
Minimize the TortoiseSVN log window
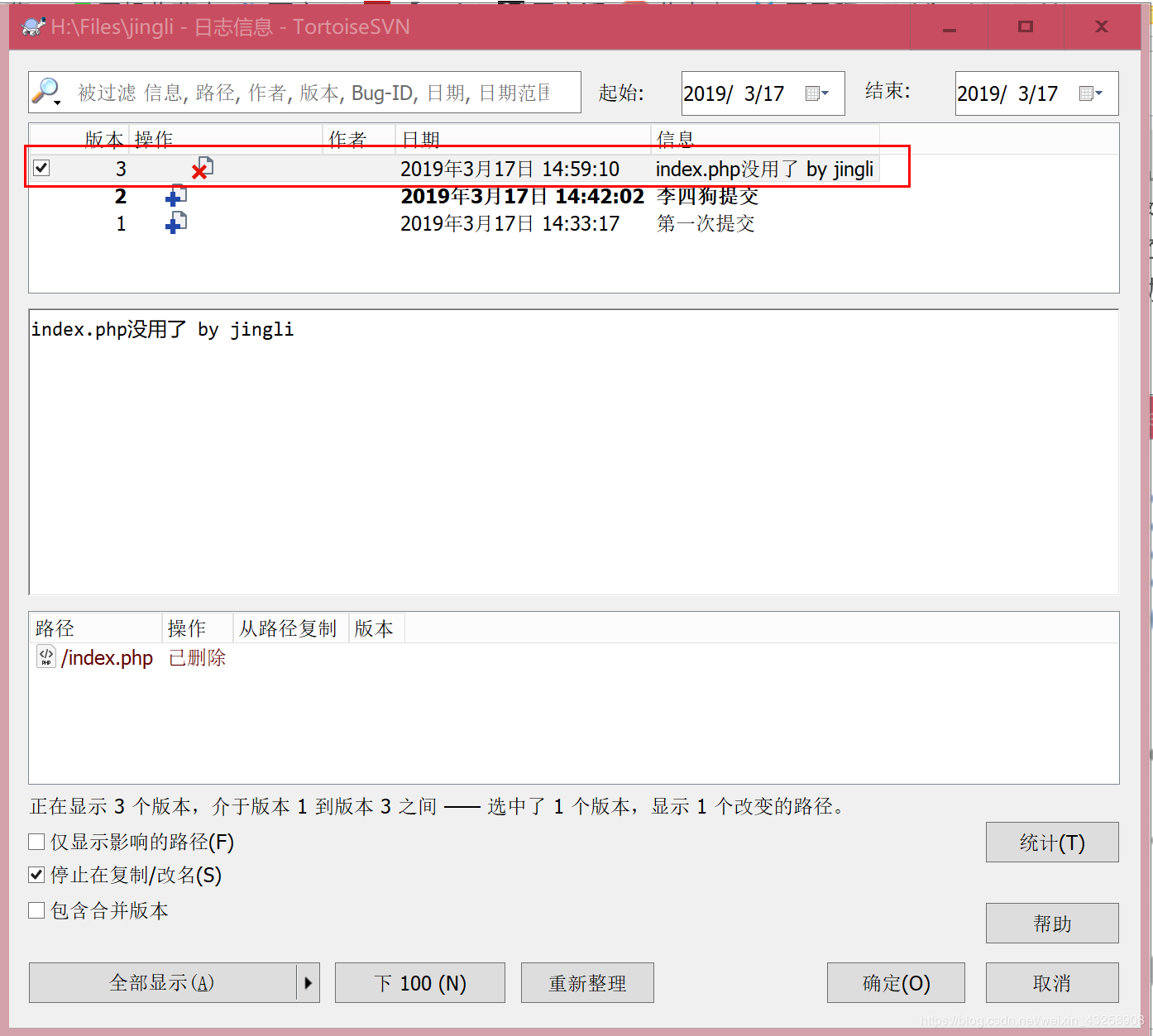point(950,27)
